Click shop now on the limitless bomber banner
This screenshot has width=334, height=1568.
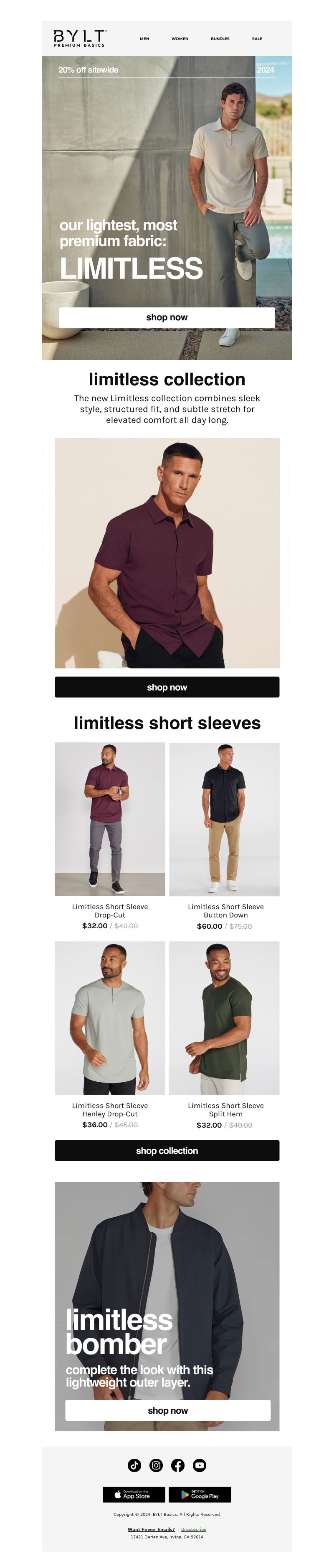point(167,1410)
